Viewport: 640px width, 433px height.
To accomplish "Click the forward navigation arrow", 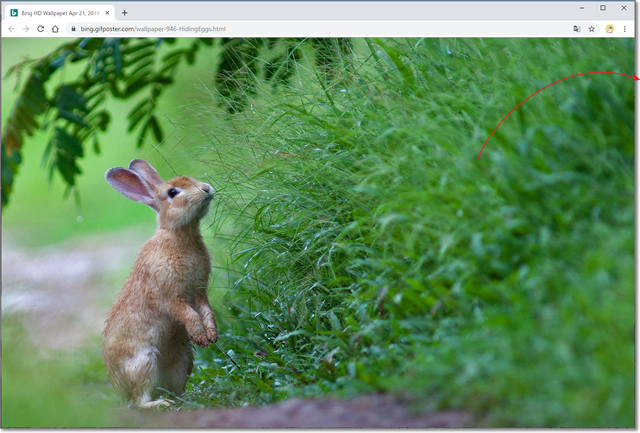I will pyautogui.click(x=25, y=29).
